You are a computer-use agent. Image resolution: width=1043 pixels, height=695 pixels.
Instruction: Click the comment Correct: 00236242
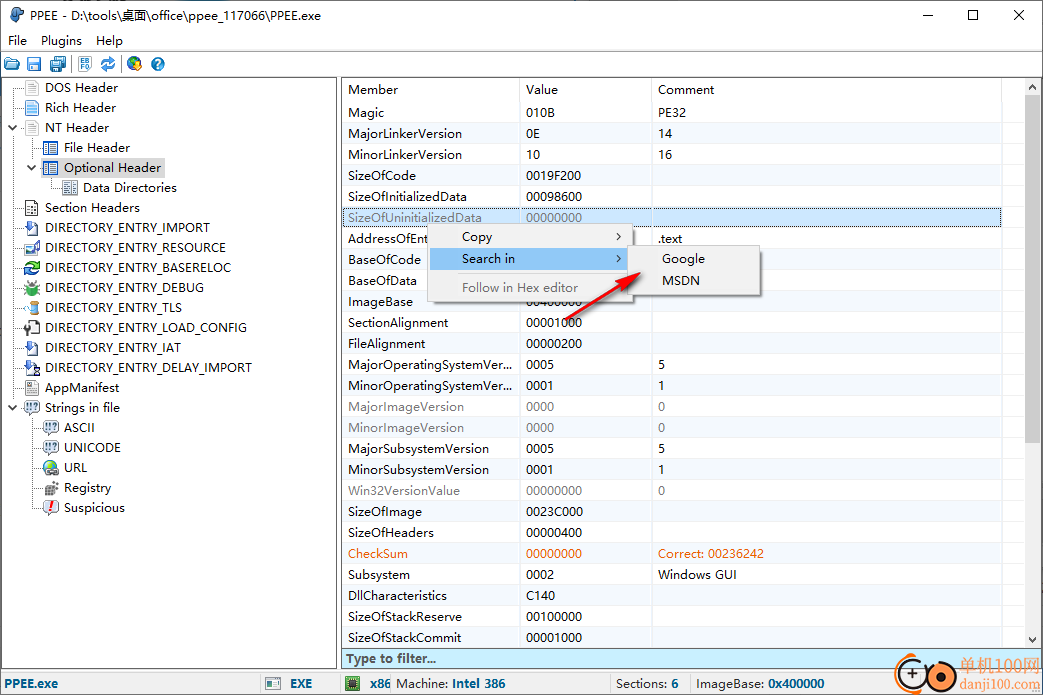pos(710,553)
